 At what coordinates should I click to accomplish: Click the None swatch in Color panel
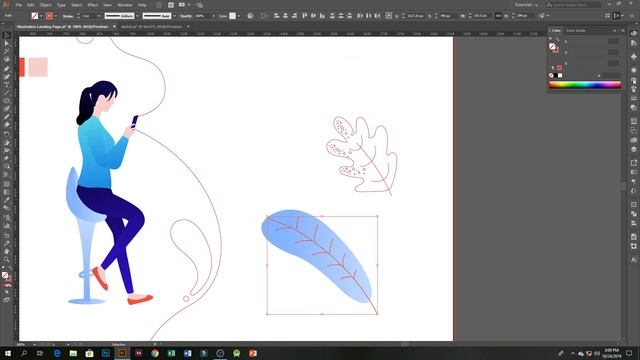[551, 76]
